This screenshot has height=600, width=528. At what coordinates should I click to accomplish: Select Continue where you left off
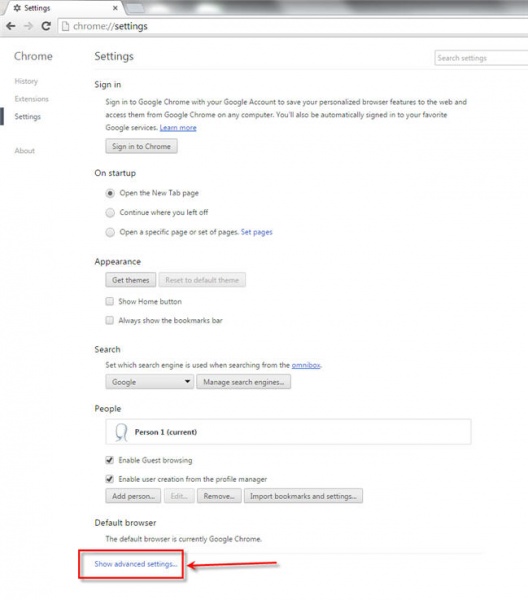pos(110,213)
